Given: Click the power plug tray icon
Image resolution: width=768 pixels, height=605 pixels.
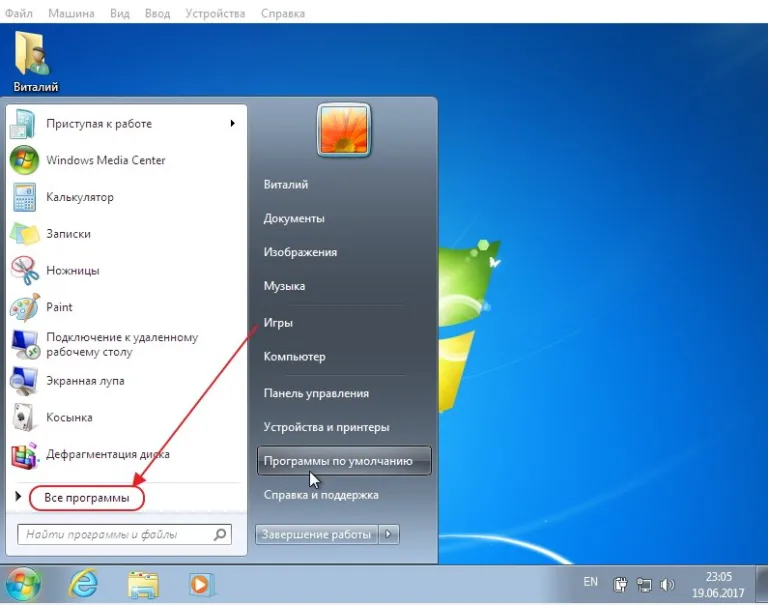Looking at the screenshot, I should (620, 584).
